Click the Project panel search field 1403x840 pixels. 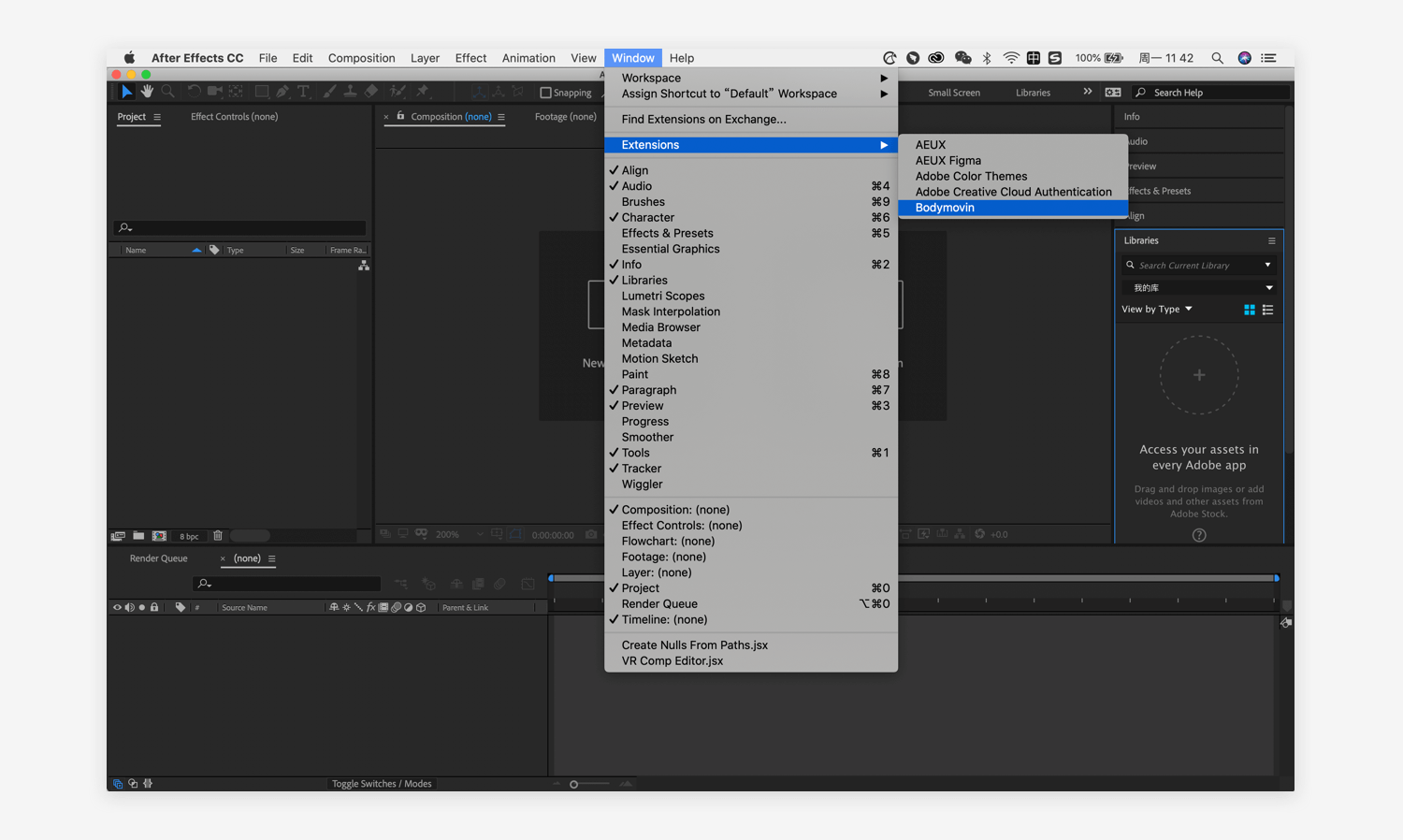(240, 227)
